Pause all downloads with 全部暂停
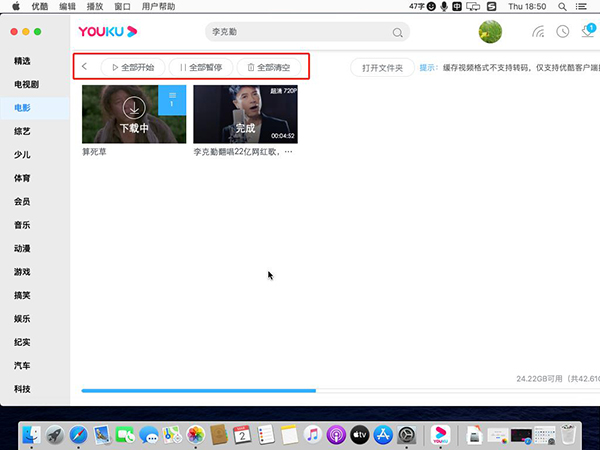This screenshot has width=600, height=450. [x=200, y=67]
